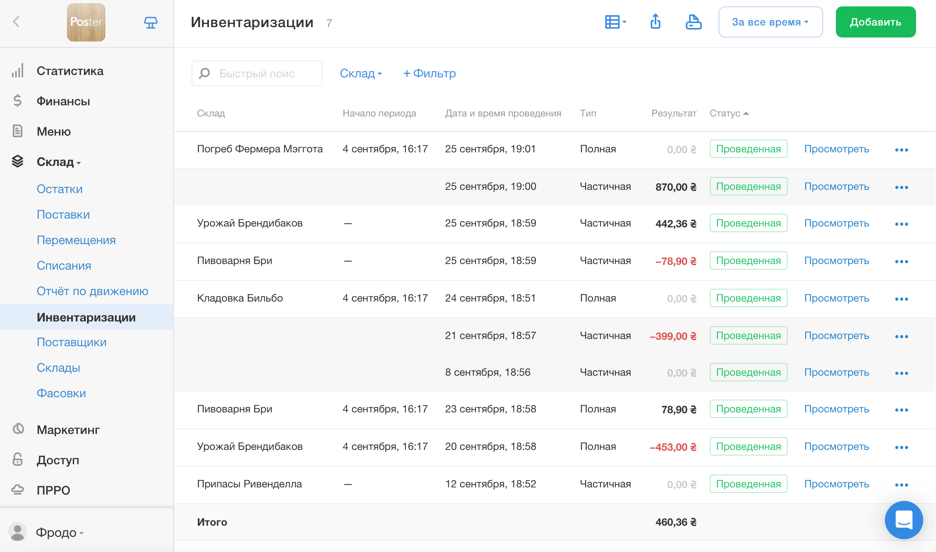
Task: Click the export icon in the header
Action: [x=655, y=22]
